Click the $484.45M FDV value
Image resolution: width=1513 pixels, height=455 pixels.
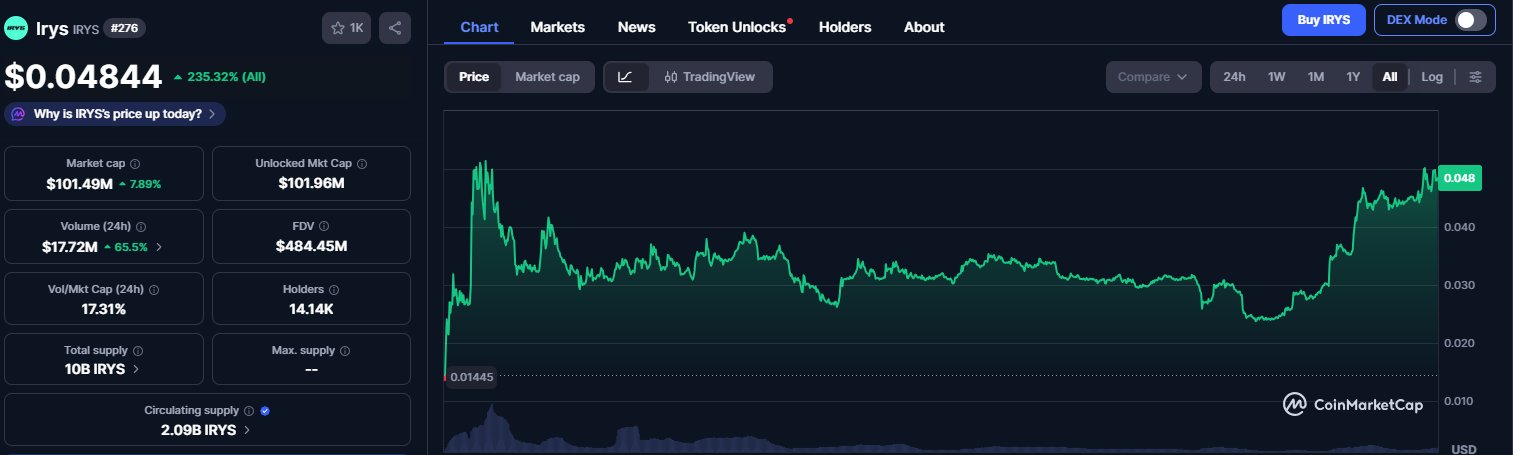[312, 246]
